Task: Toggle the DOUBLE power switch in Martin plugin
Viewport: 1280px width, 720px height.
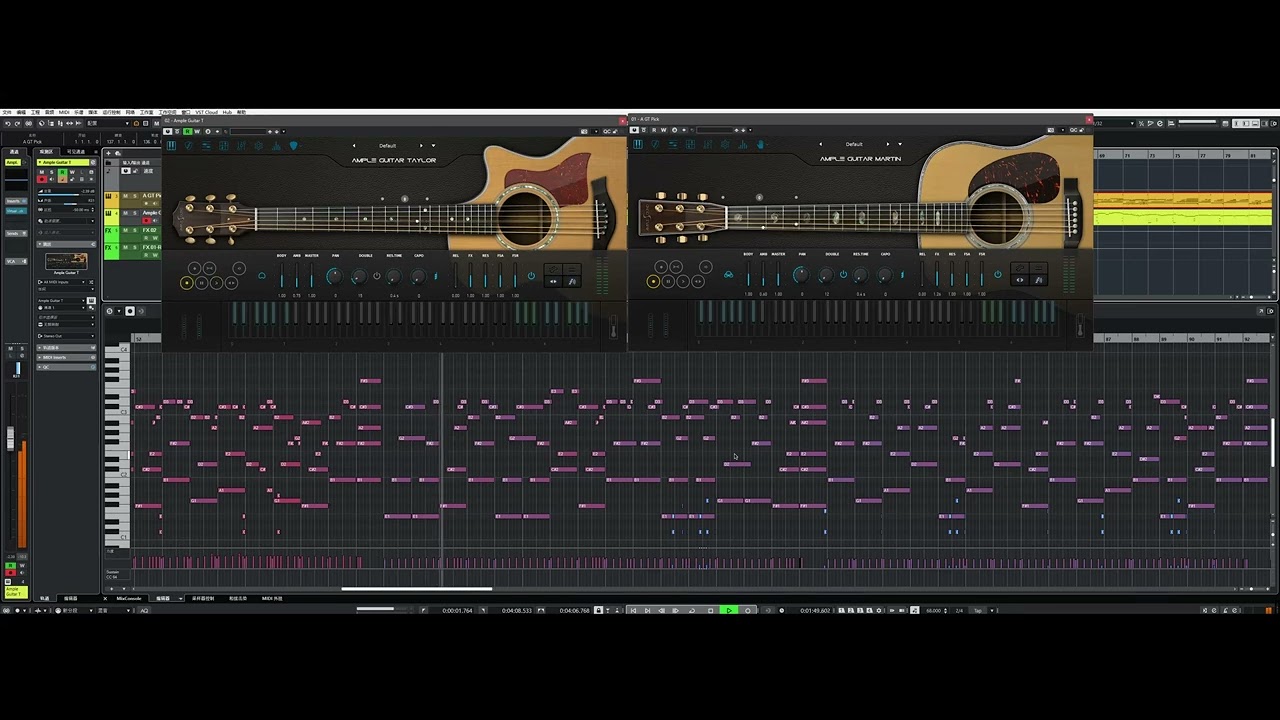Action: [843, 275]
